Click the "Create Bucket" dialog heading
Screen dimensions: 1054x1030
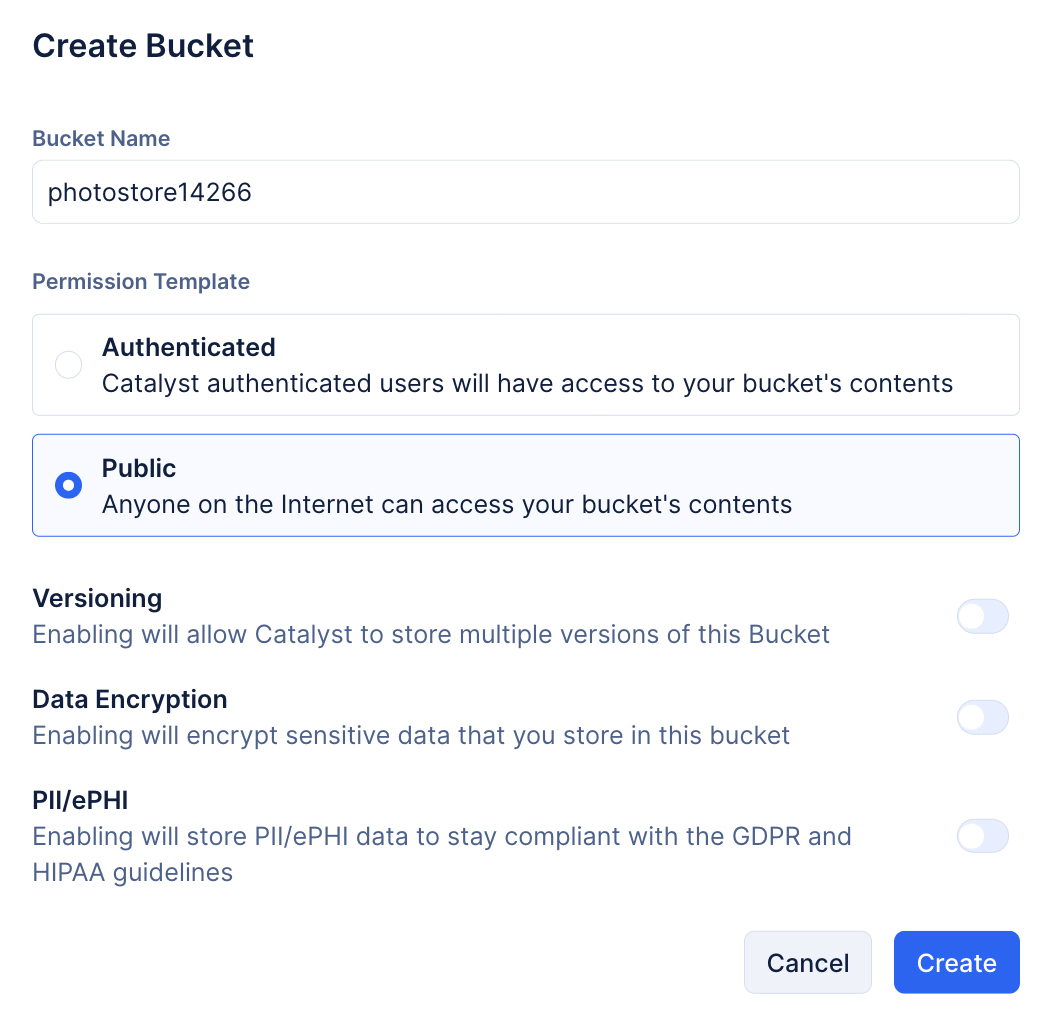(x=143, y=46)
